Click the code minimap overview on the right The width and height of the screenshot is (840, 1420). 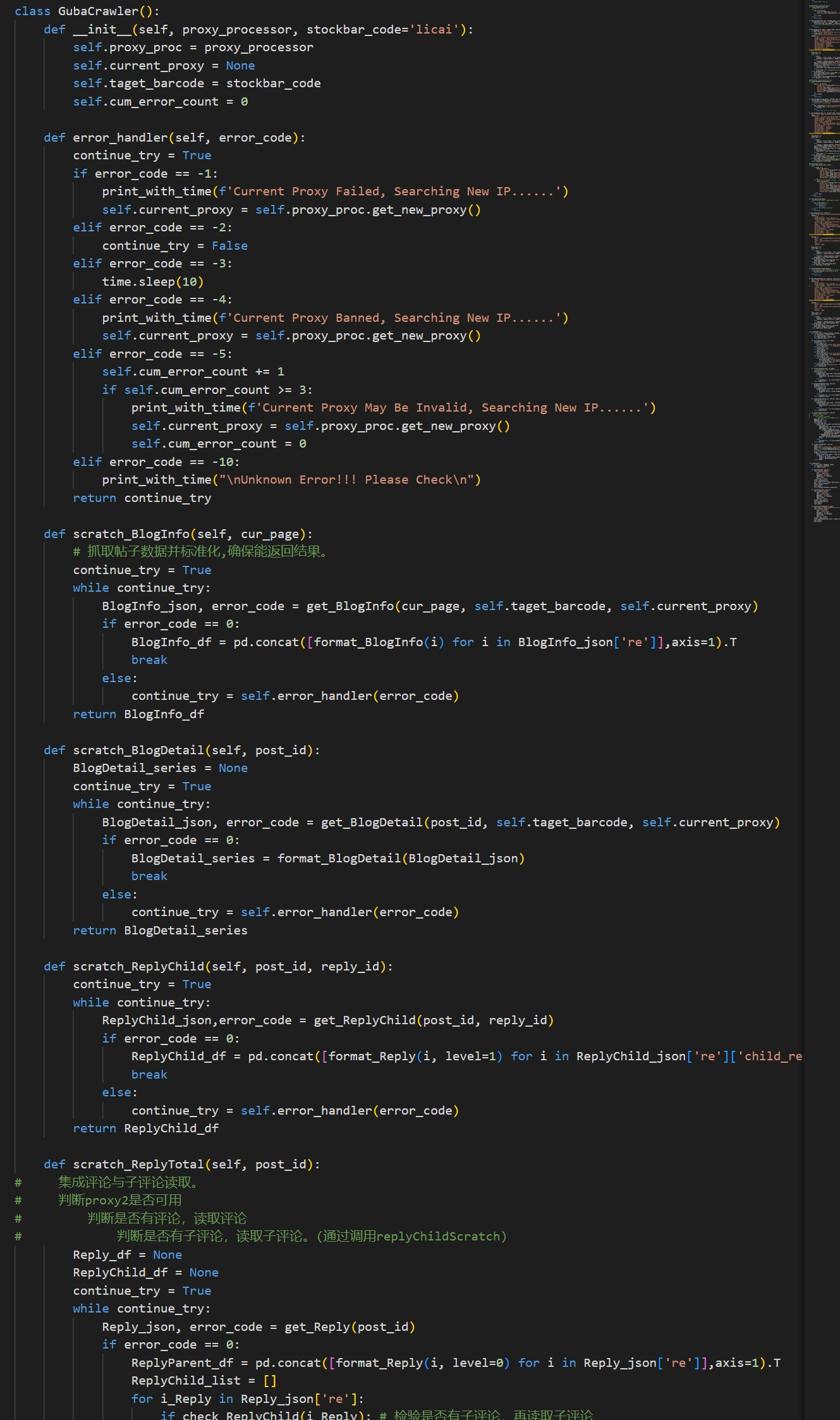click(824, 262)
